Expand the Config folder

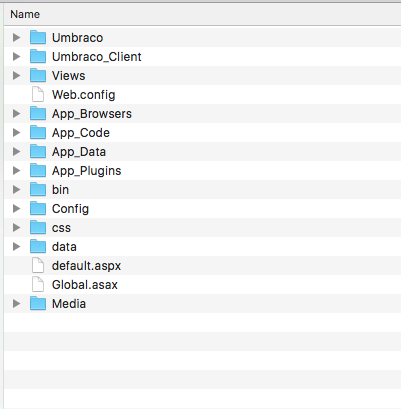tap(16, 209)
